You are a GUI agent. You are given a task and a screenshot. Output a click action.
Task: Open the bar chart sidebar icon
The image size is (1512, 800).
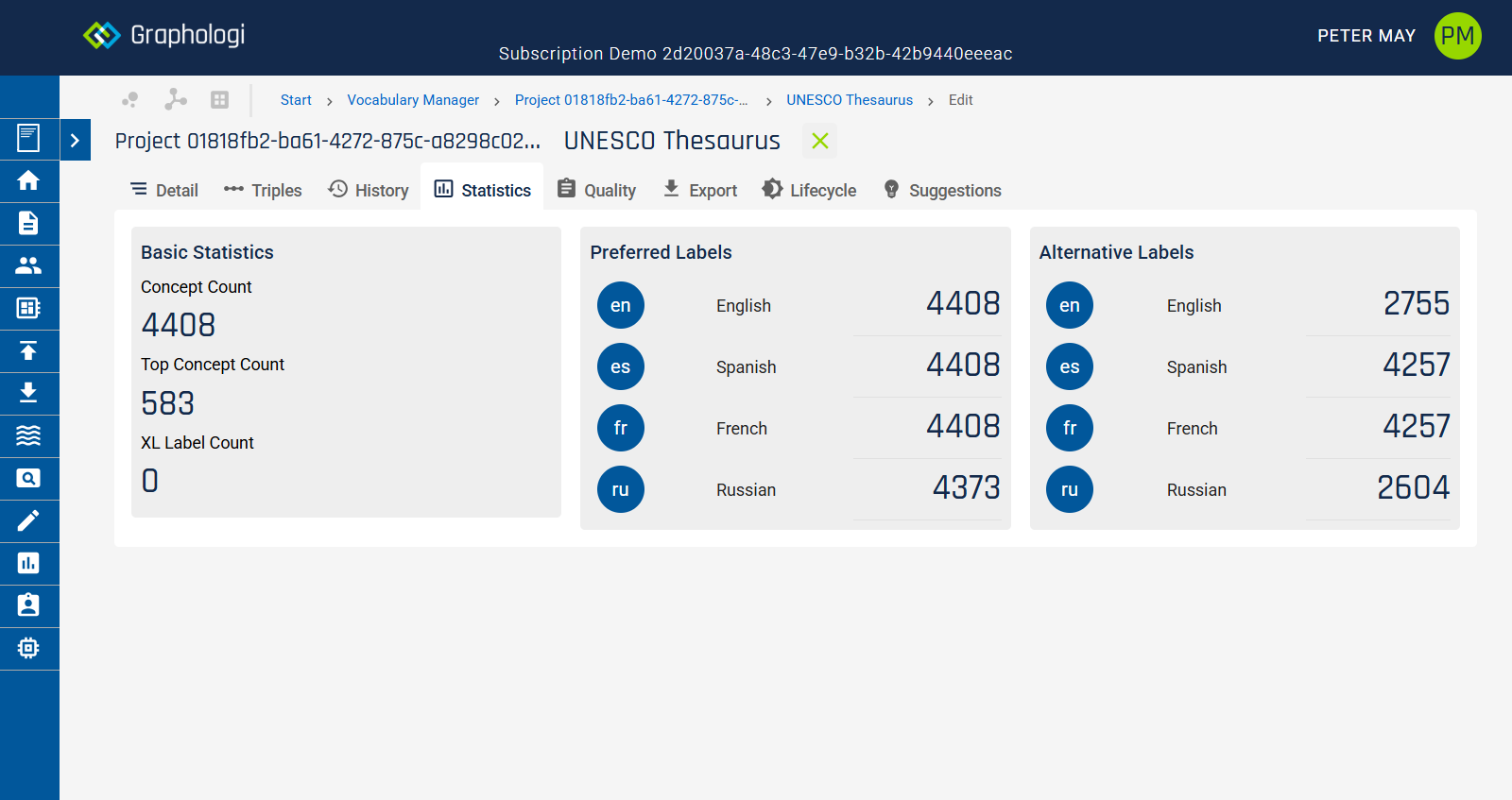click(29, 563)
